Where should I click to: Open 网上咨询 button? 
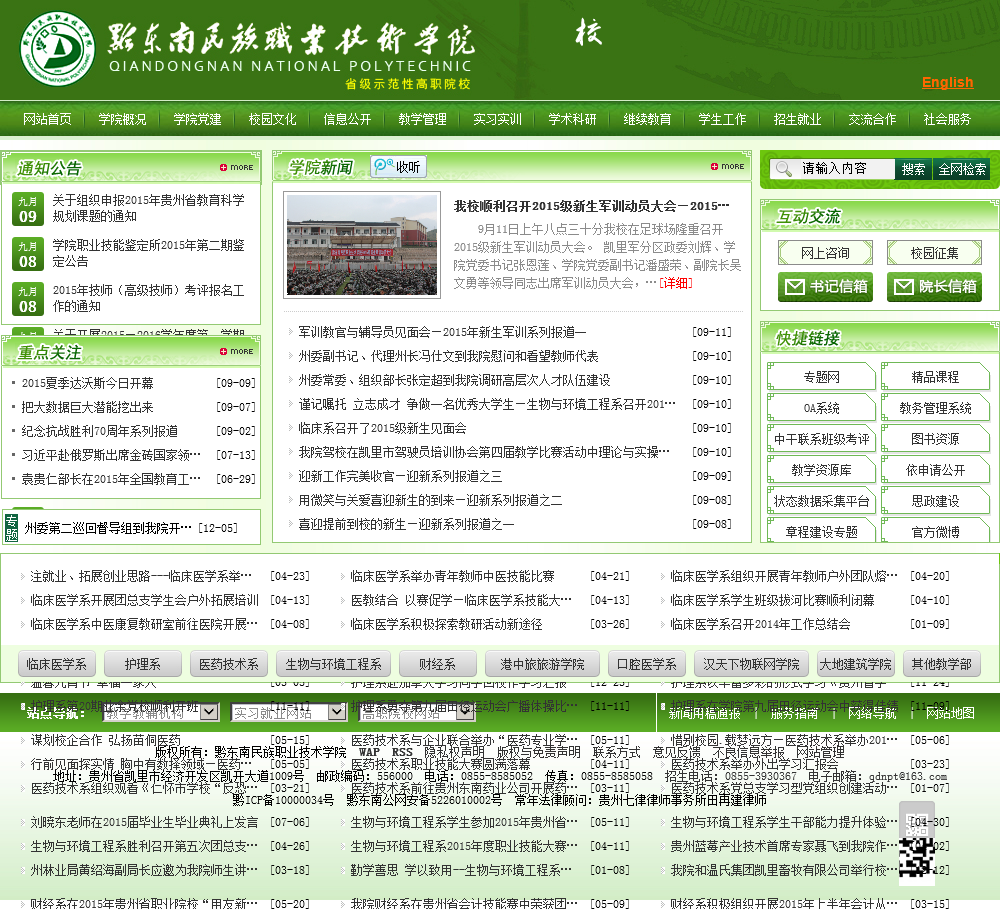[x=825, y=253]
